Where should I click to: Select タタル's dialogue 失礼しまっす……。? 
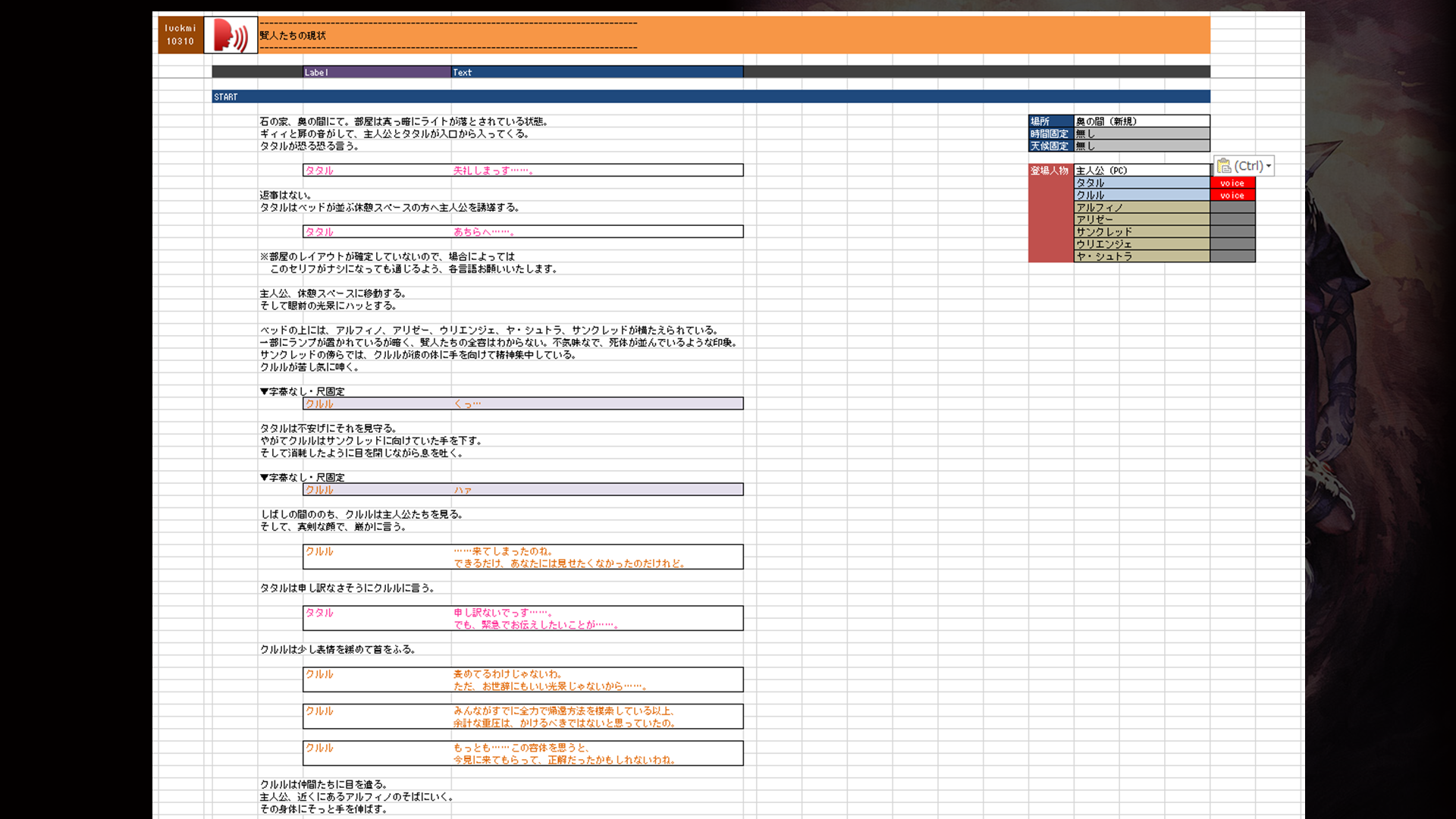pos(494,171)
